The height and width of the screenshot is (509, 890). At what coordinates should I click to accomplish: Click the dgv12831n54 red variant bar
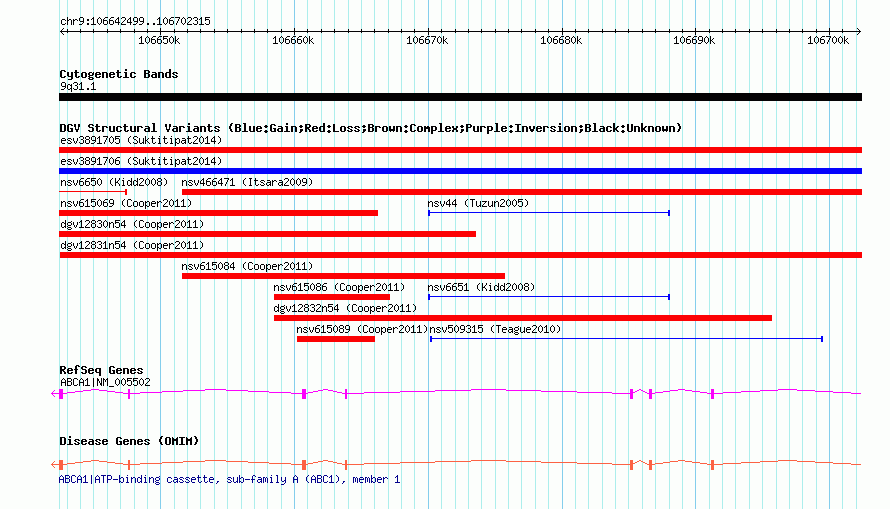(x=460, y=255)
